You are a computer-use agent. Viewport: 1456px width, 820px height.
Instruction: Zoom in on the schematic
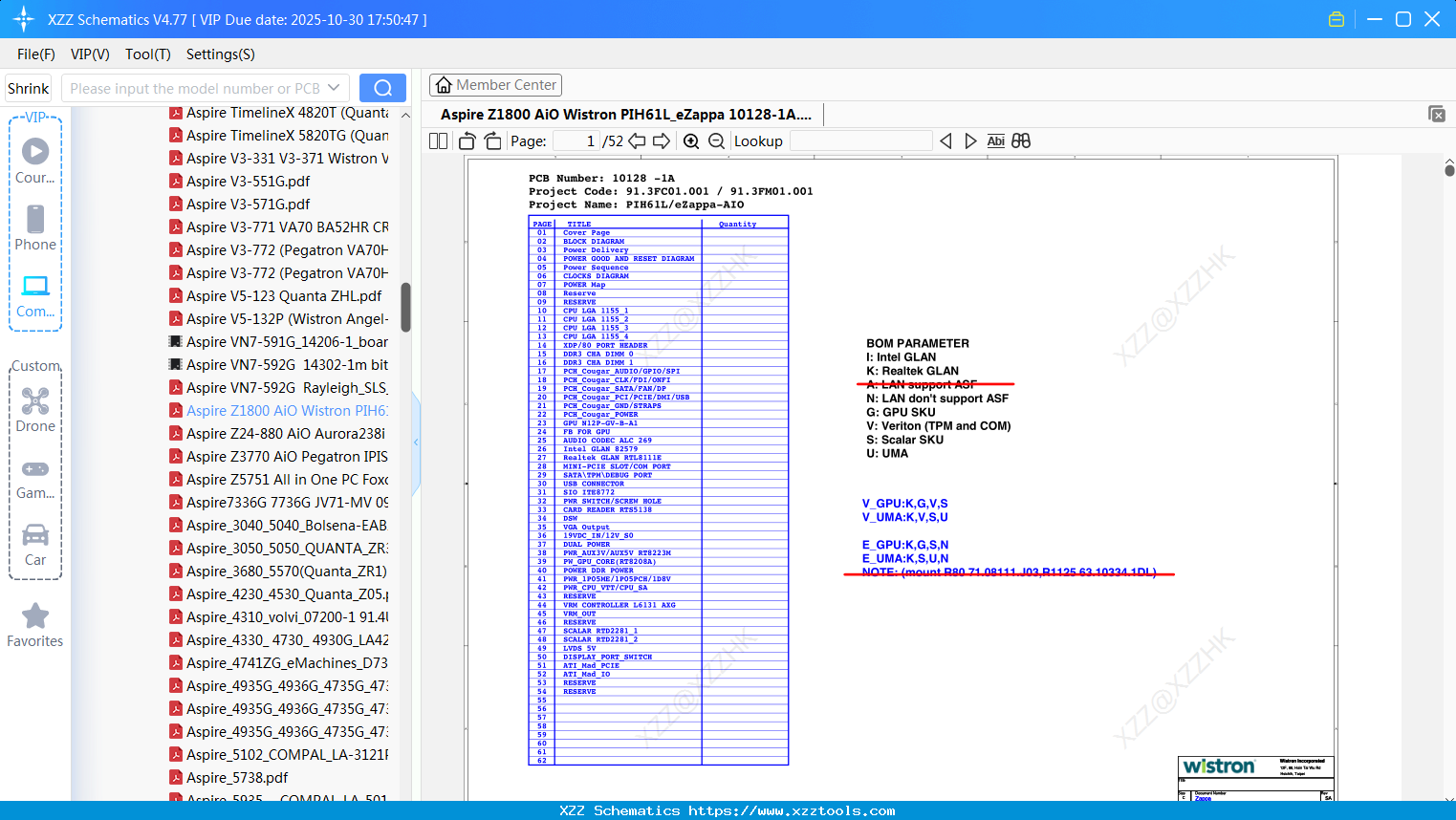click(x=691, y=141)
